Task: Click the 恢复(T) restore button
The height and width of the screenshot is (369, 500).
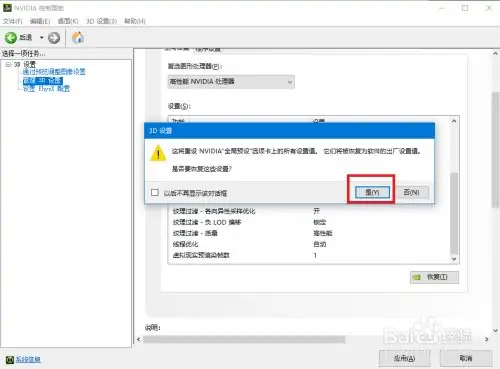Action: tap(434, 277)
